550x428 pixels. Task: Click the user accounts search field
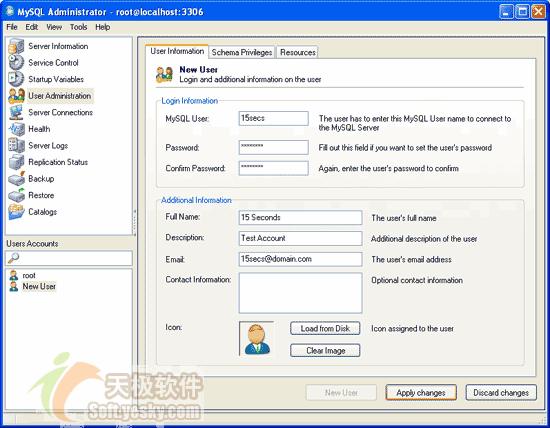point(69,258)
